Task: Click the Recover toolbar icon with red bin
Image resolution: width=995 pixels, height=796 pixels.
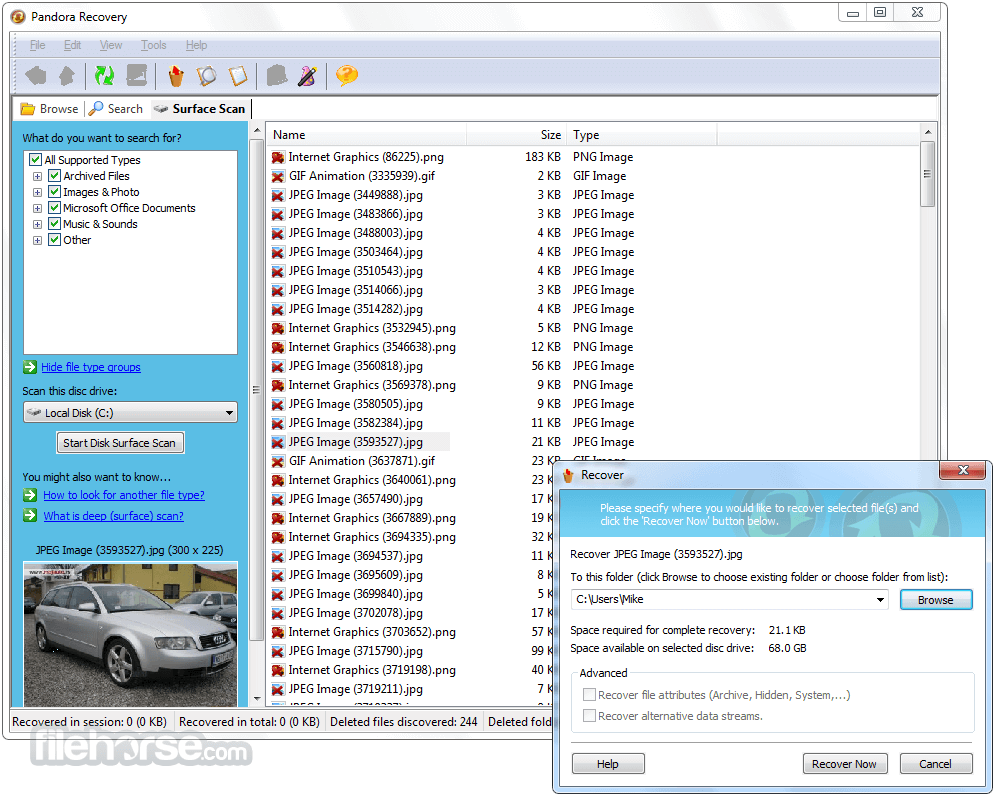Action: coord(176,76)
